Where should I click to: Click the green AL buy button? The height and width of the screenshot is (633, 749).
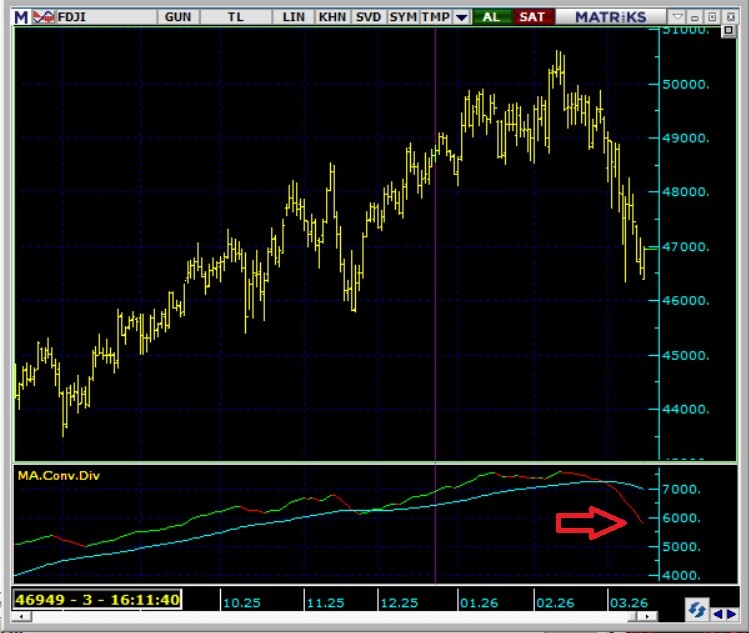(x=491, y=17)
